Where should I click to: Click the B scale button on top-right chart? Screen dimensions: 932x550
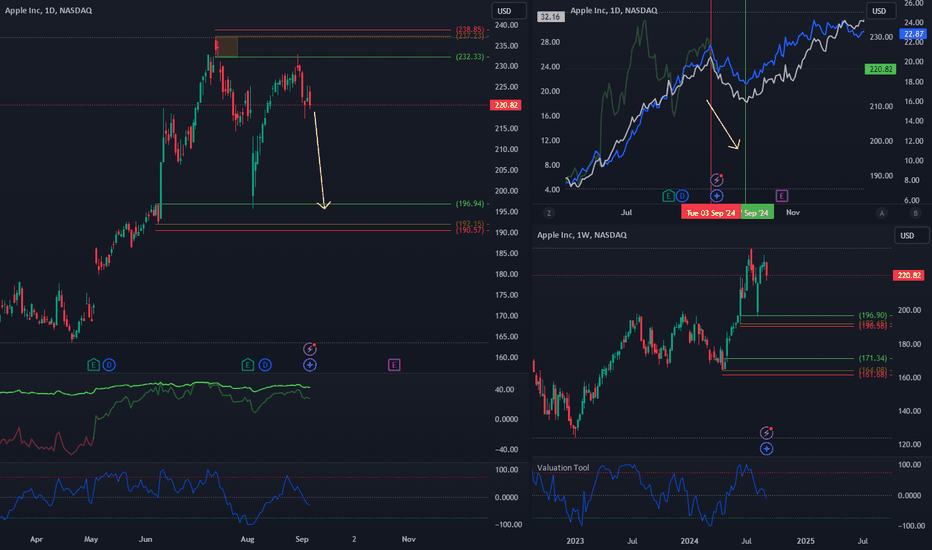click(x=915, y=213)
